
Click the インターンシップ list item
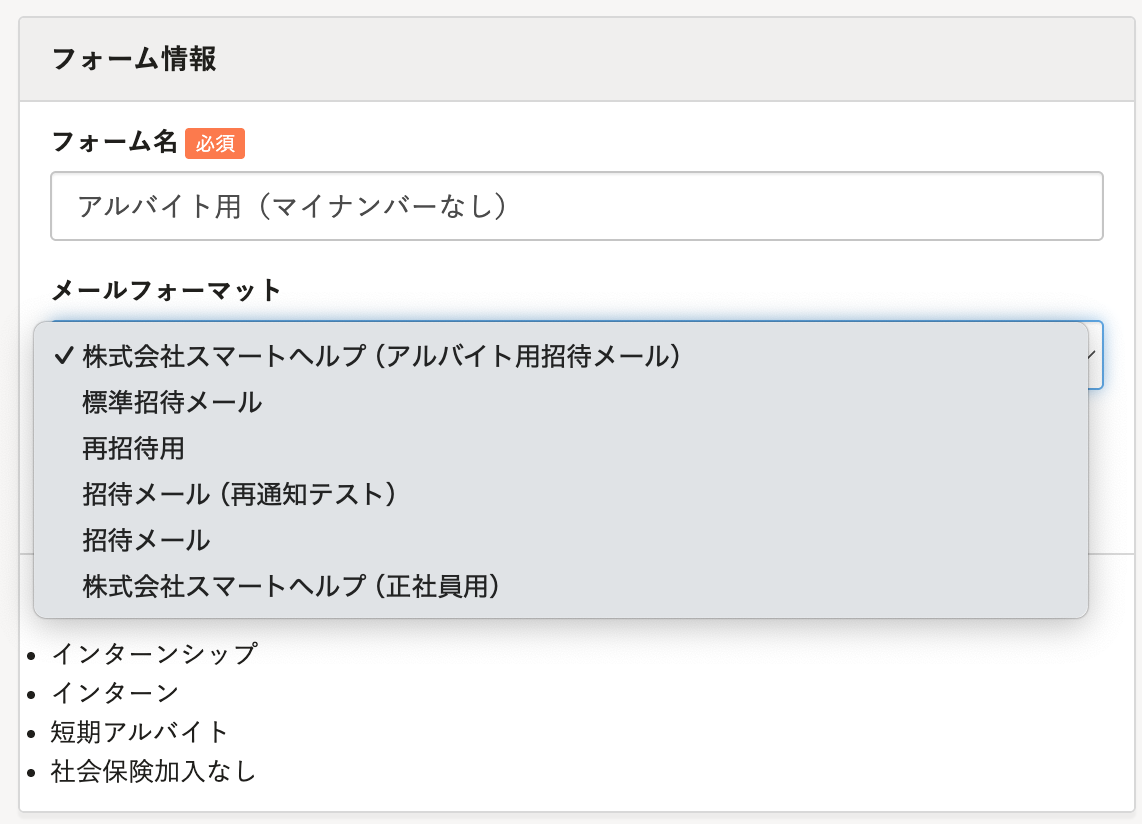click(x=154, y=654)
